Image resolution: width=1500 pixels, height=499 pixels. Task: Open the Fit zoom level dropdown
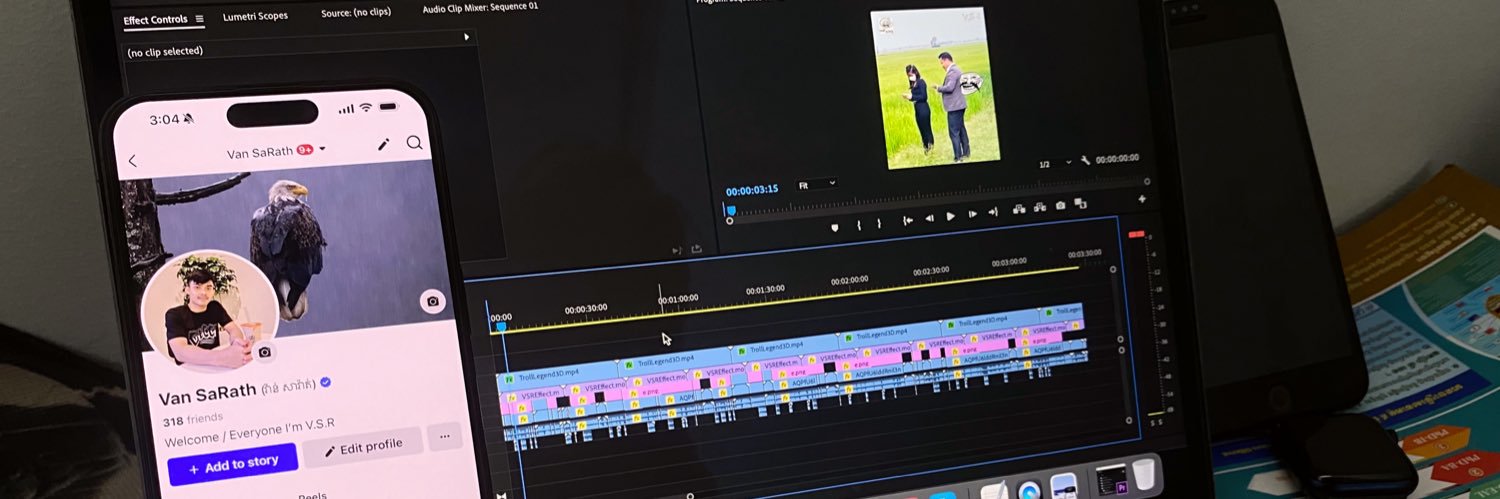(x=817, y=185)
